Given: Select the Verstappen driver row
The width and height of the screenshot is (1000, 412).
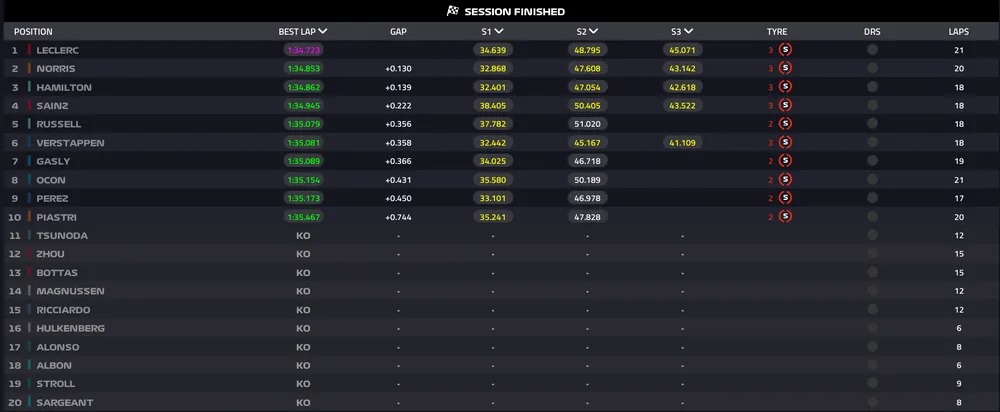Looking at the screenshot, I should click(x=500, y=142).
